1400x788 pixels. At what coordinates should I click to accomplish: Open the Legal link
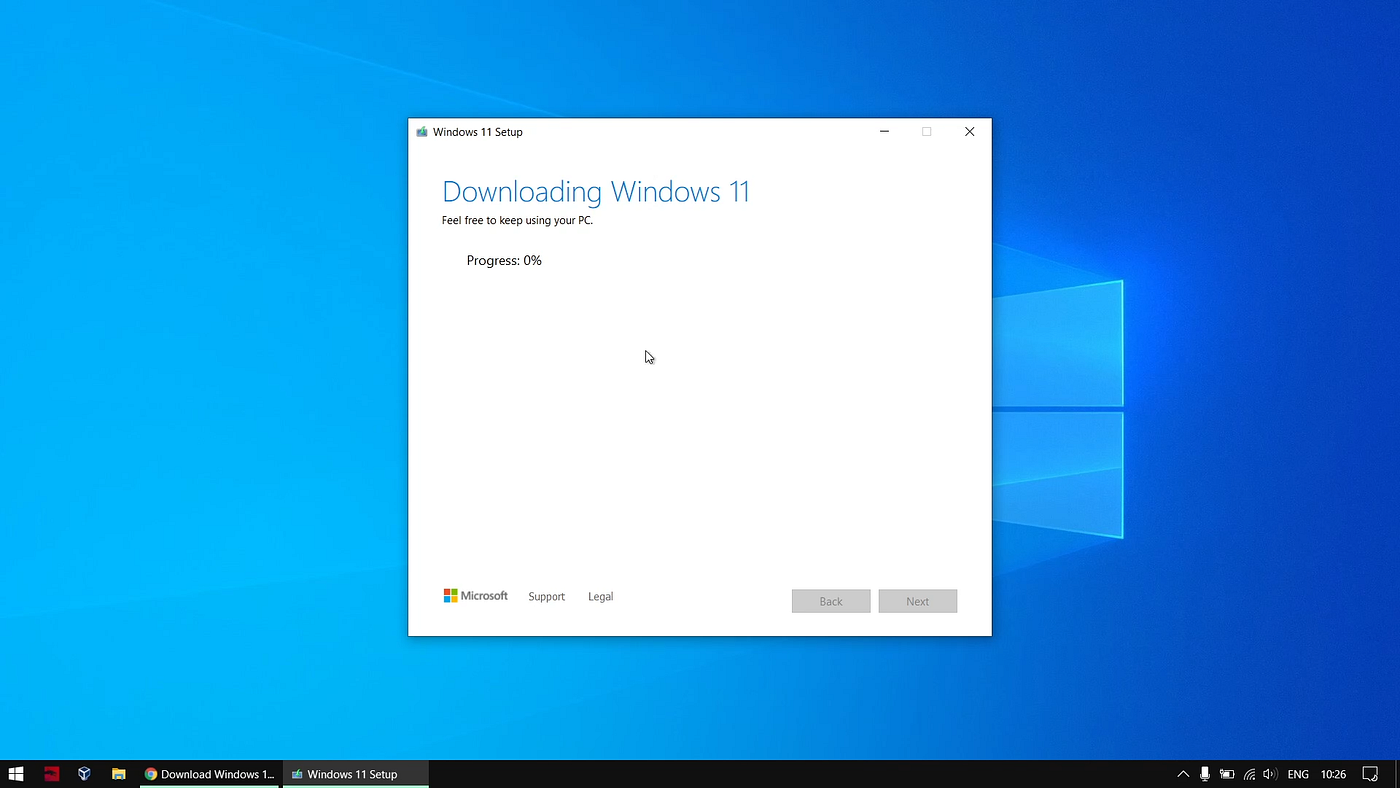coord(600,596)
